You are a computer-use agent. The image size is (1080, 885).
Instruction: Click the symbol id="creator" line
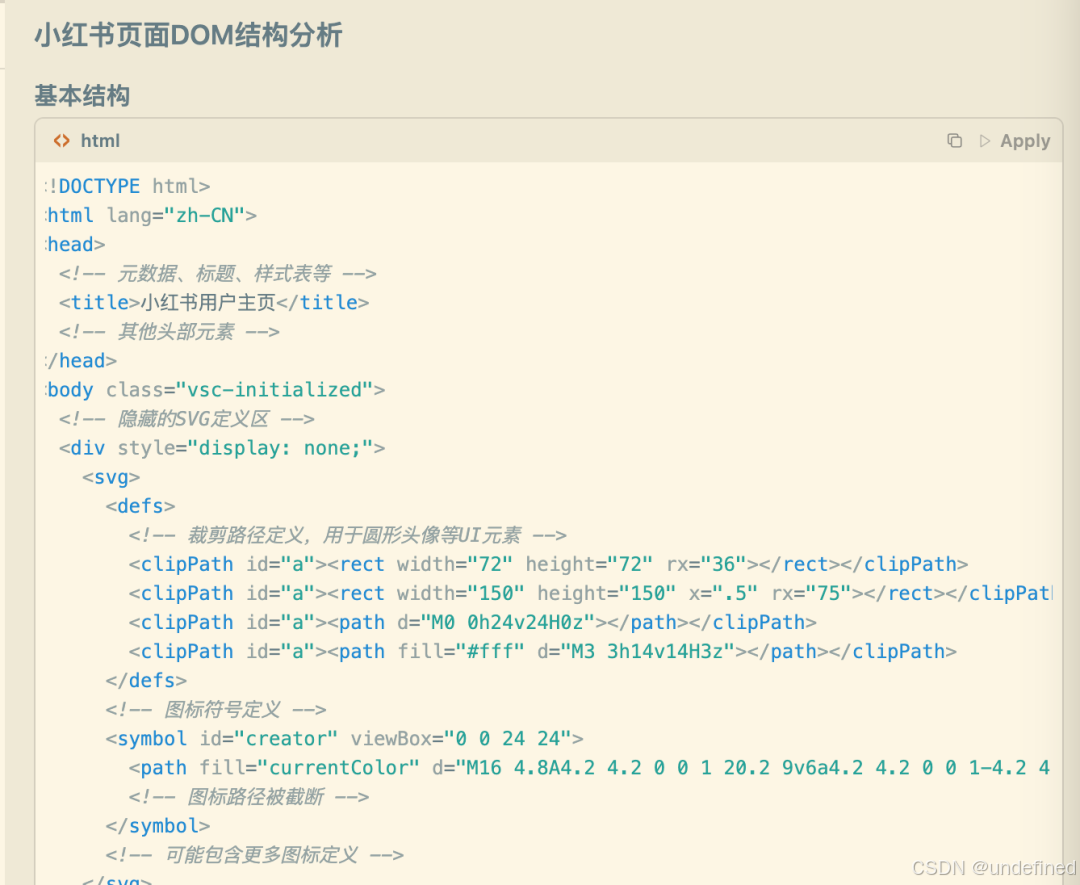pos(344,739)
